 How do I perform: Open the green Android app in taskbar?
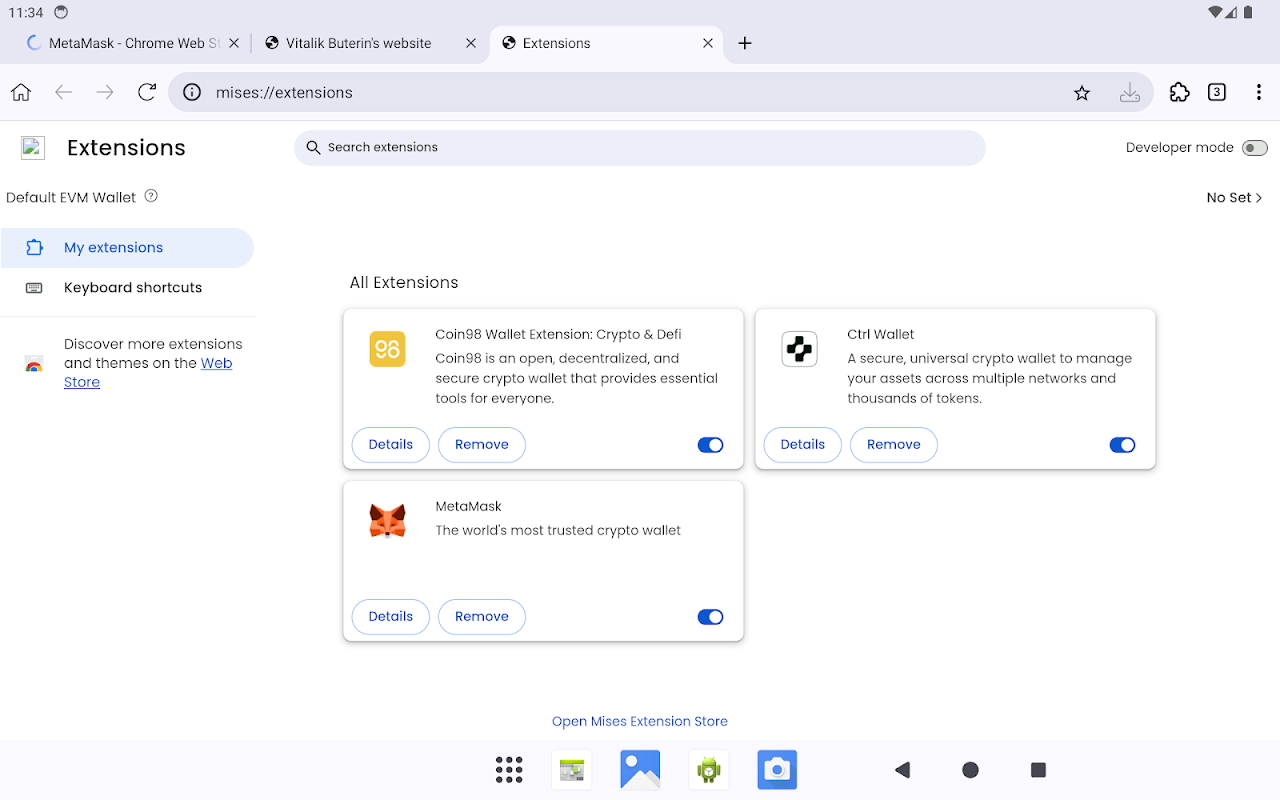tap(709, 769)
